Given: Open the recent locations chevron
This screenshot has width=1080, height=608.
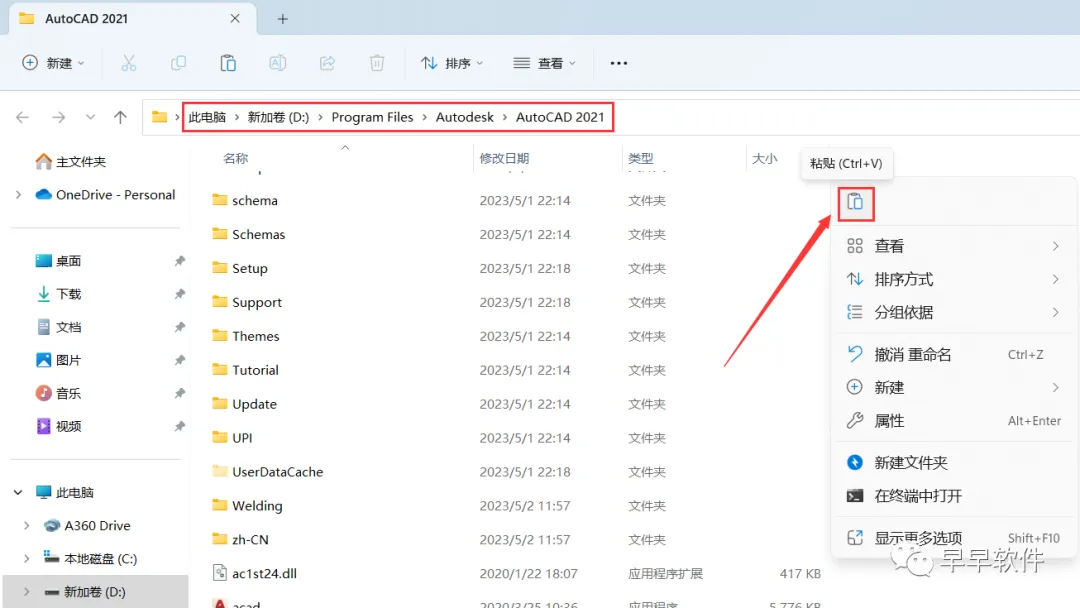Looking at the screenshot, I should coord(90,117).
